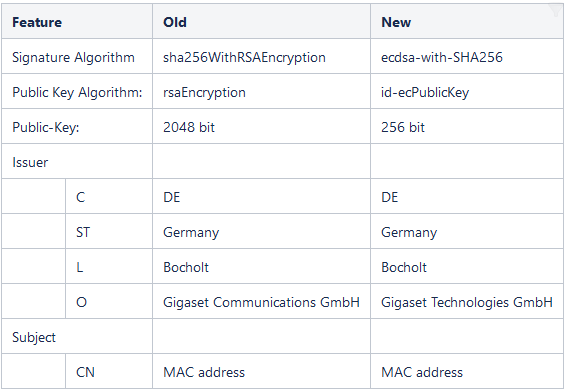Select the New column header
The image size is (567, 391).
396,22
